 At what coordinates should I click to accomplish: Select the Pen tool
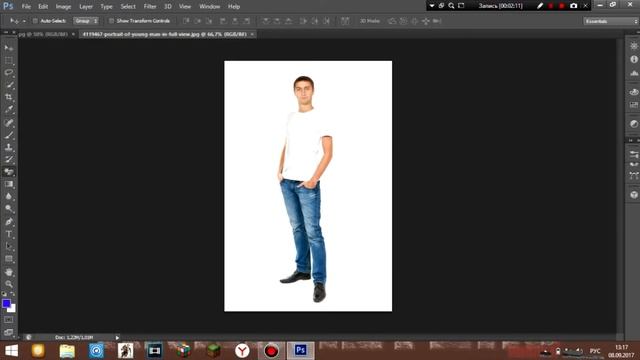click(x=9, y=222)
